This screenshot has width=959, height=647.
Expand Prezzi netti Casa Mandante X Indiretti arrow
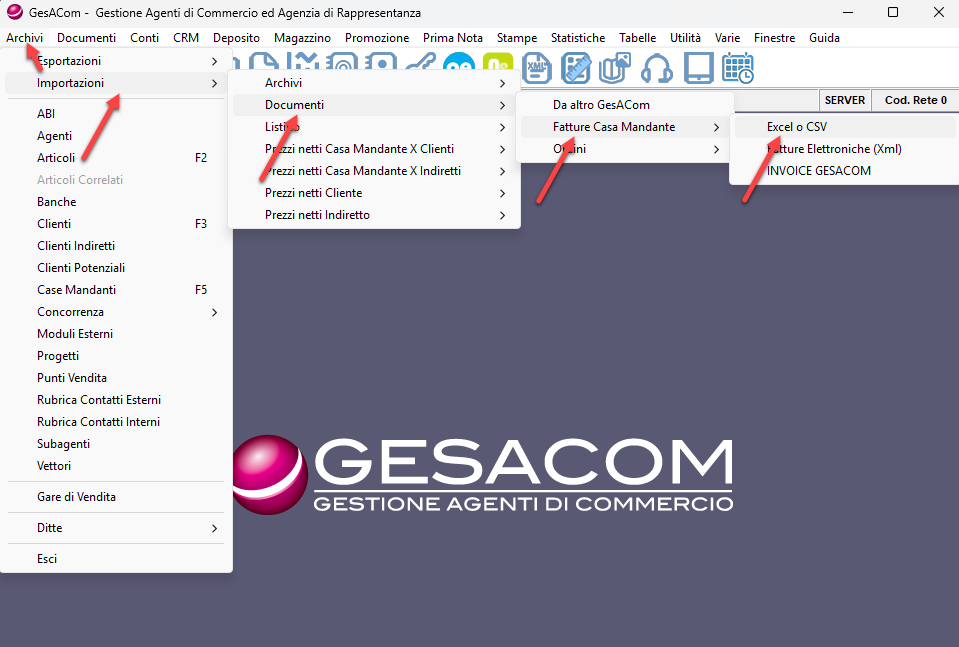point(502,171)
